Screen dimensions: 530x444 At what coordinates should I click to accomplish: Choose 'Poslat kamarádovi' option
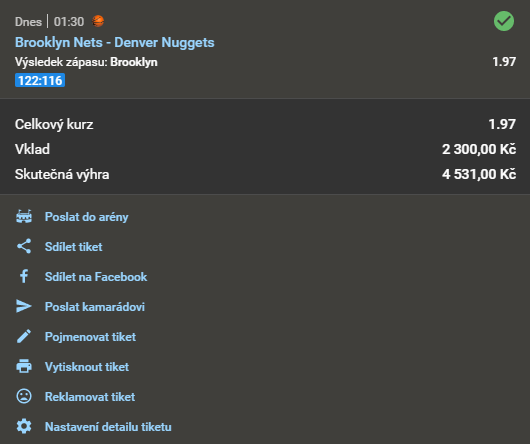point(95,307)
